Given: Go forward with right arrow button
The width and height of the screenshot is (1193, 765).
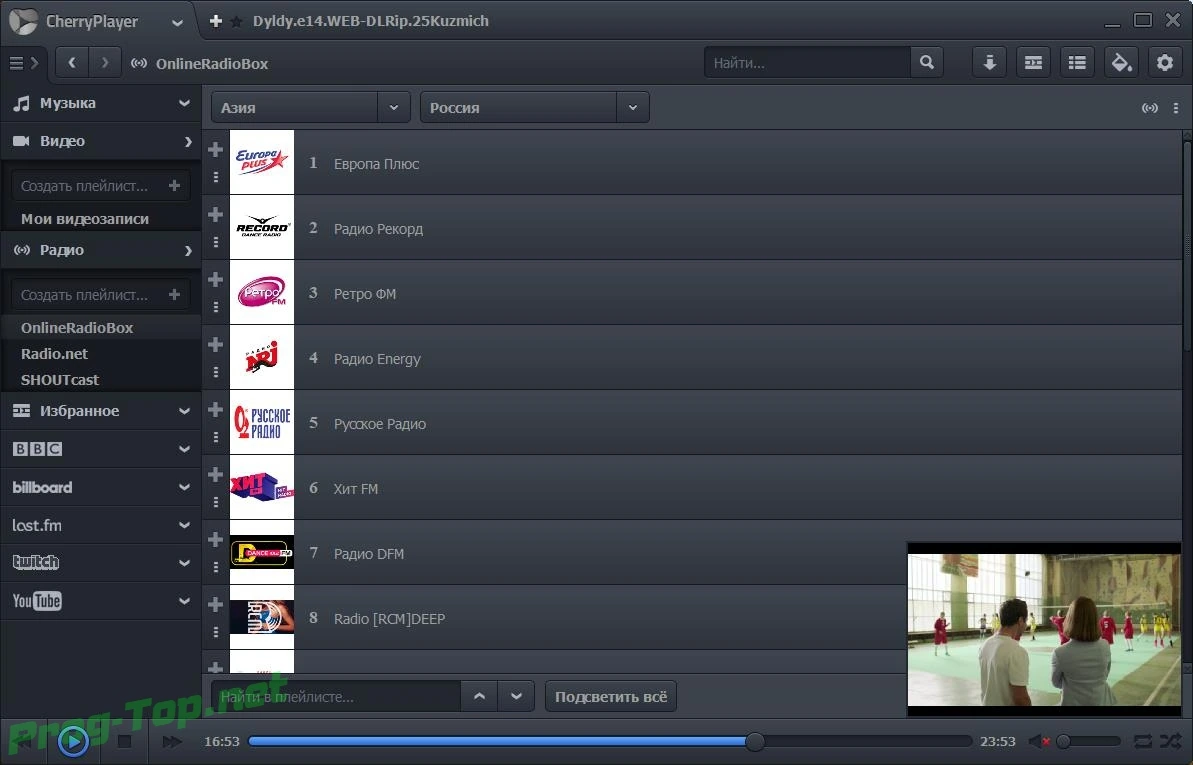Looking at the screenshot, I should 105,62.
